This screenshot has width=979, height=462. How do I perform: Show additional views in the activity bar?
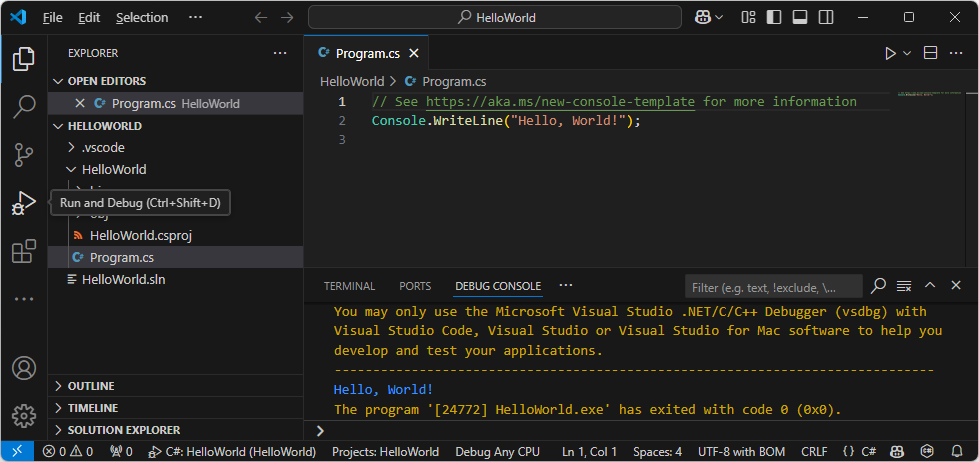coord(24,299)
